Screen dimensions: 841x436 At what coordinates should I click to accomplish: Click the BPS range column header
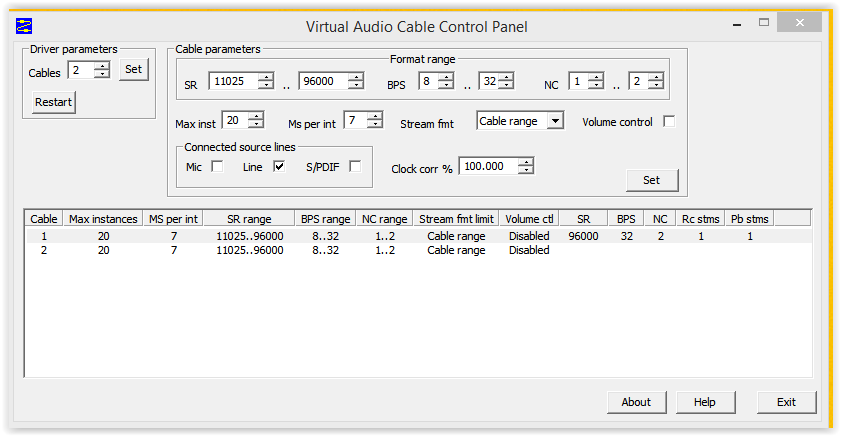tap(326, 219)
